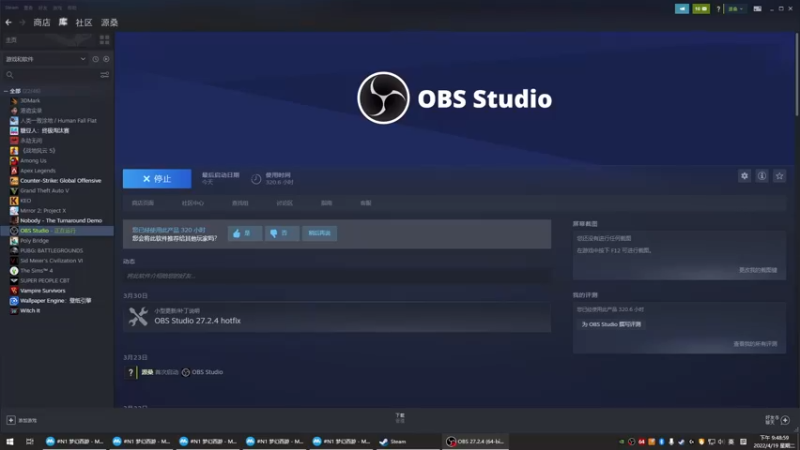800x450 pixels.
Task: Open the green notifications inbox
Action: click(x=701, y=9)
